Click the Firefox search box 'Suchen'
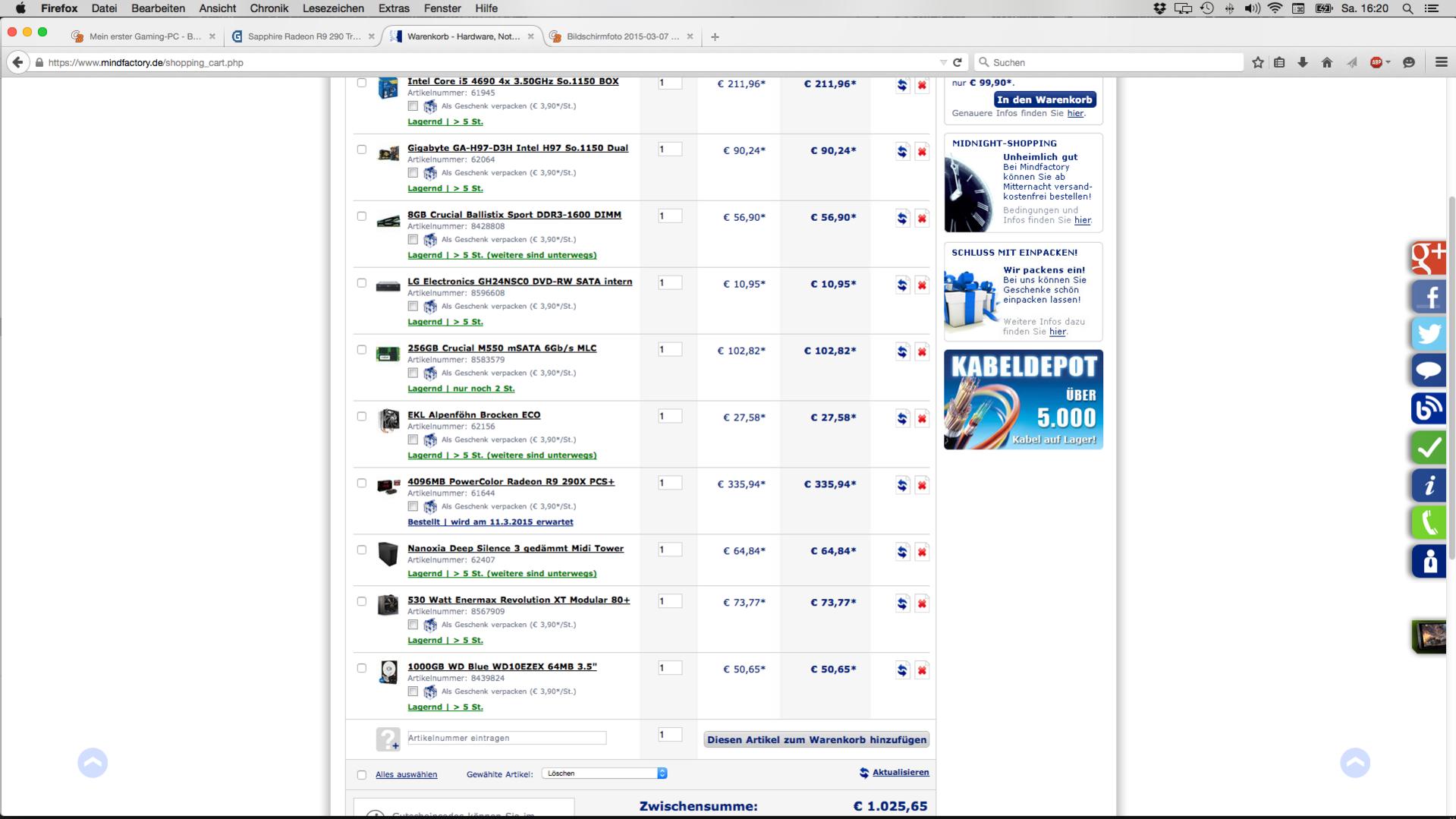 (x=1109, y=62)
